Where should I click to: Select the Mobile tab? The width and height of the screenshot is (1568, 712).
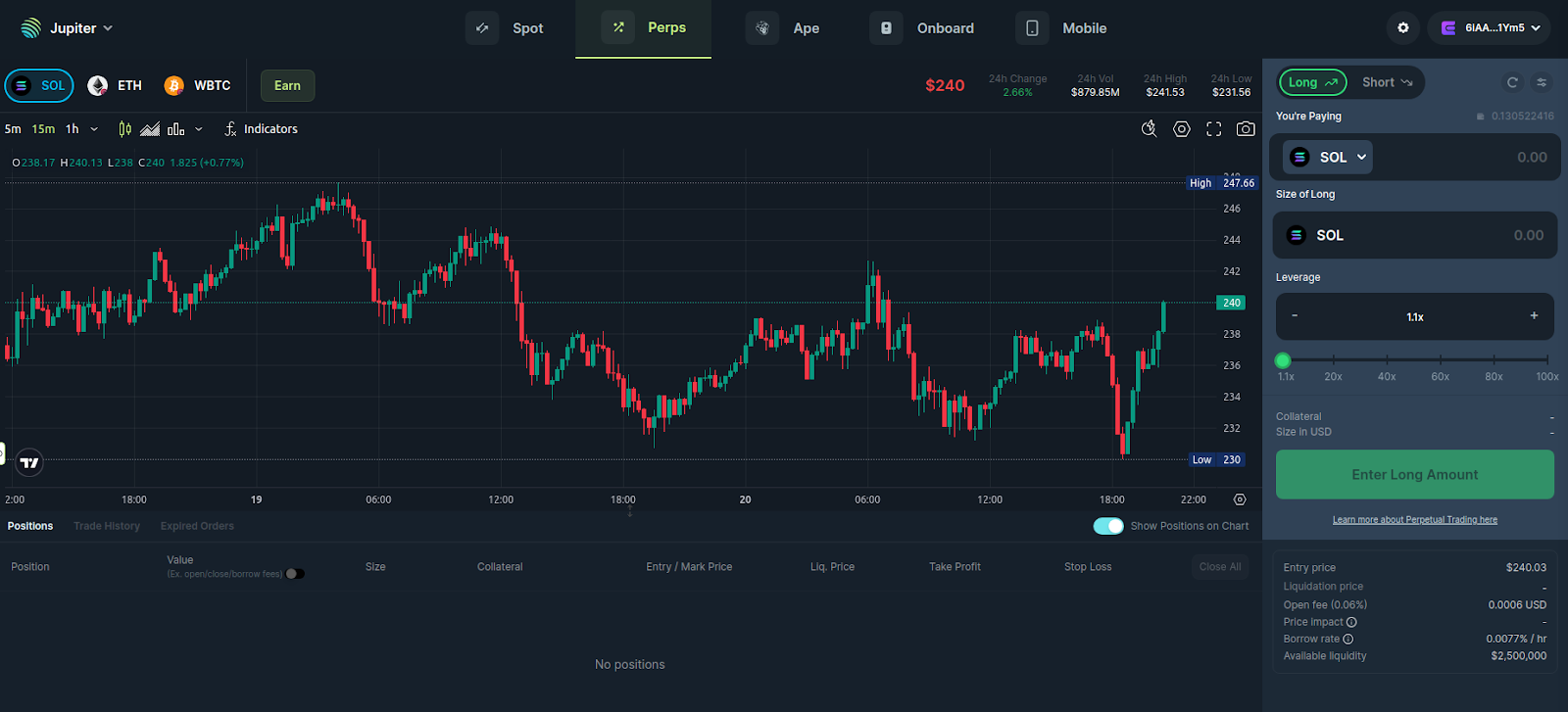[1061, 28]
